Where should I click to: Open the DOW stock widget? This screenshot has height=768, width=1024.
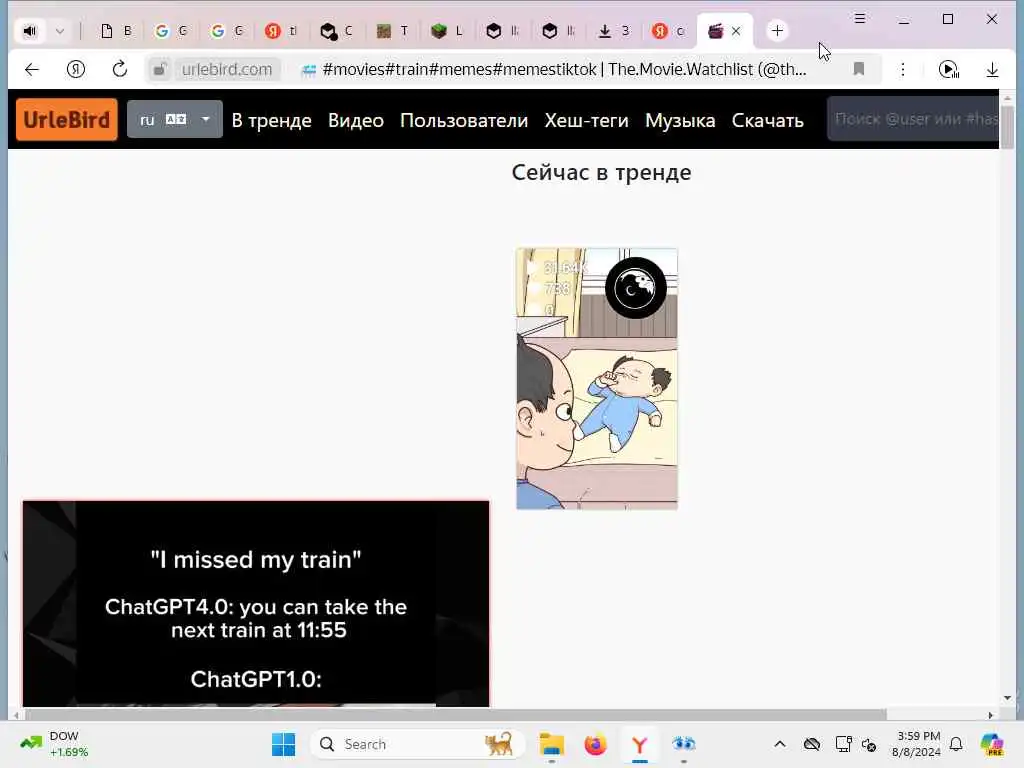(55, 744)
